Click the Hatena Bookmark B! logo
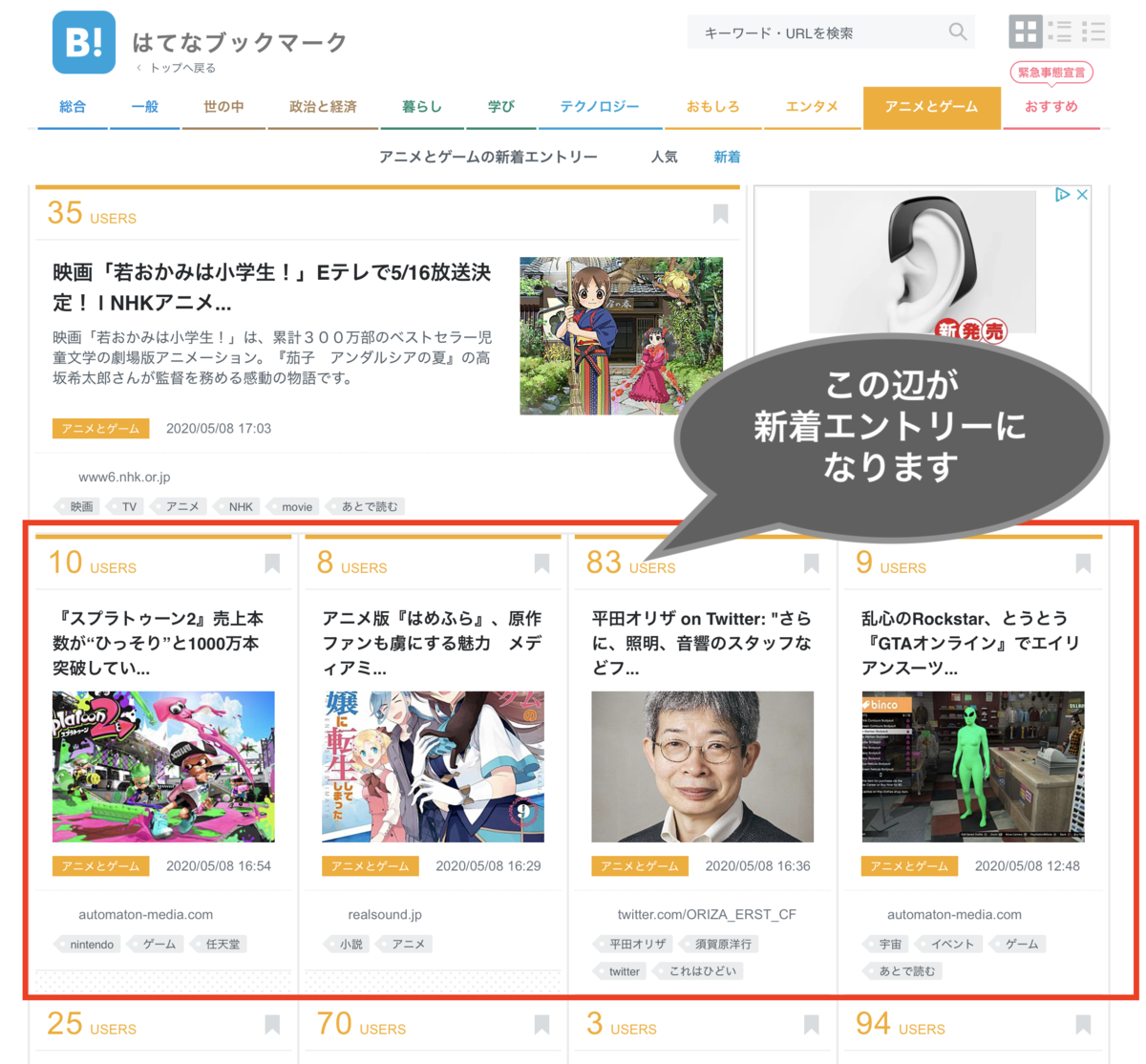 click(x=84, y=42)
